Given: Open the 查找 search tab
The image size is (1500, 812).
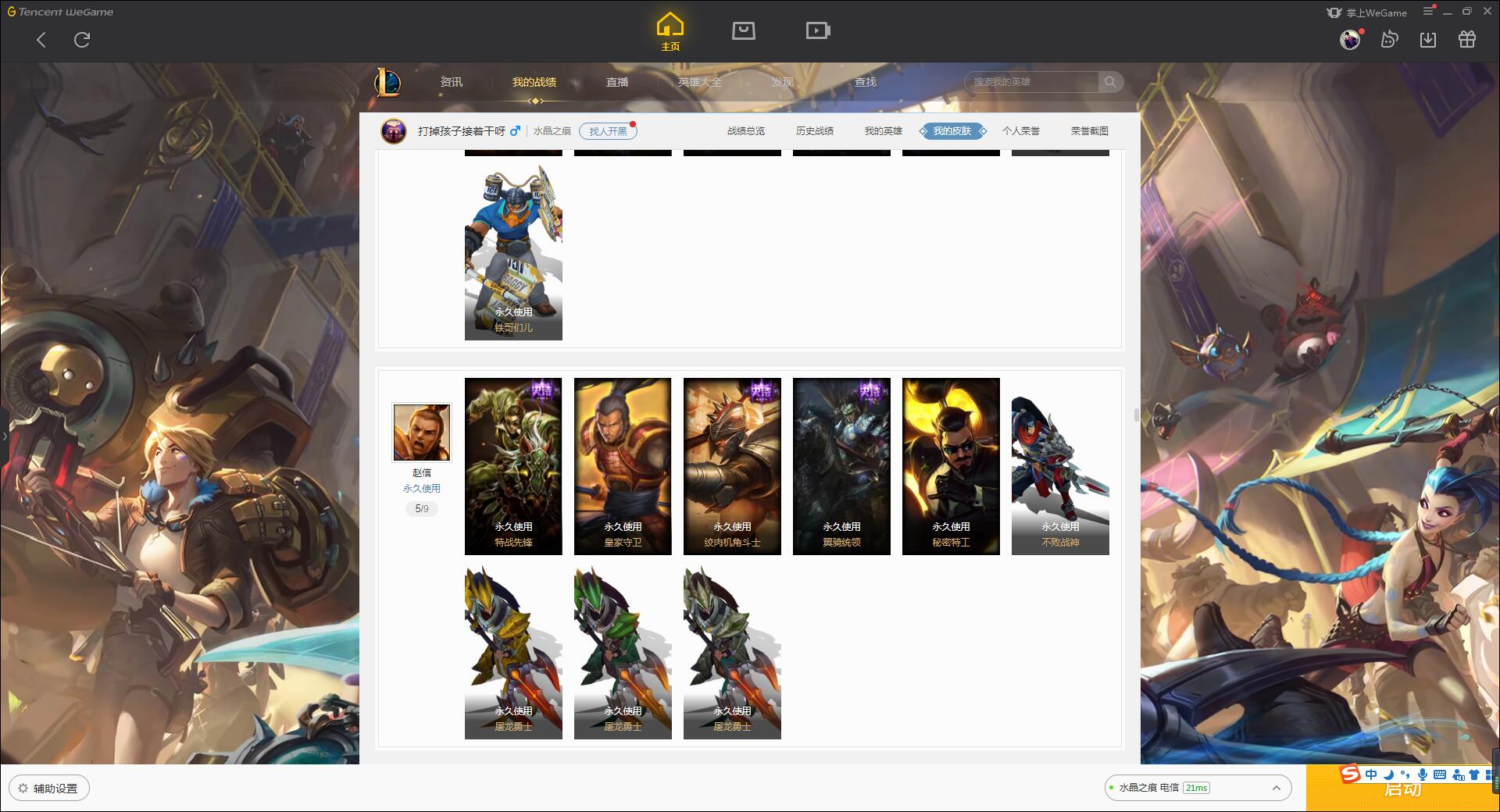Looking at the screenshot, I should coord(865,82).
